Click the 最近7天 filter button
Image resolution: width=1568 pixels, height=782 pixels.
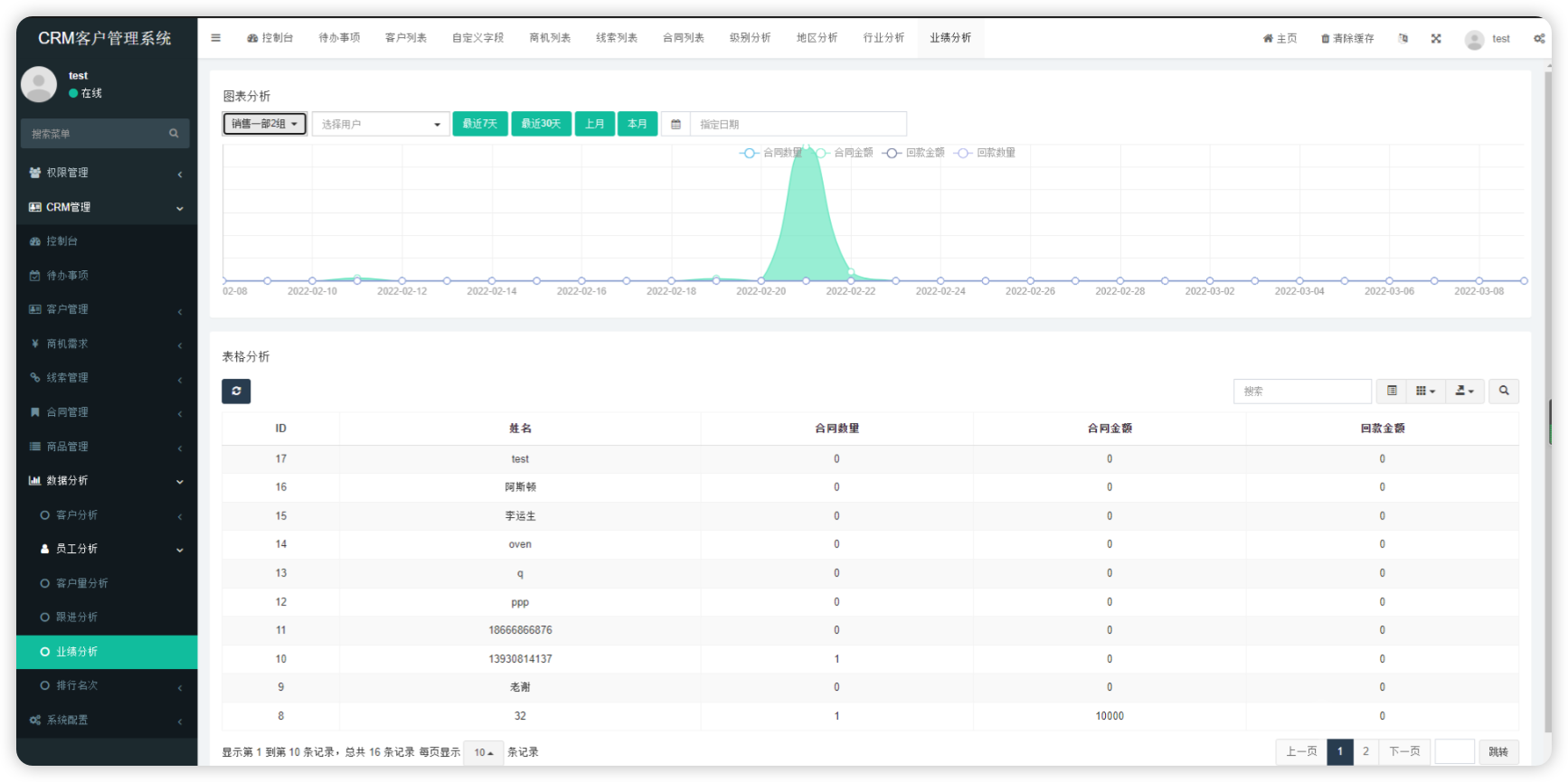479,124
